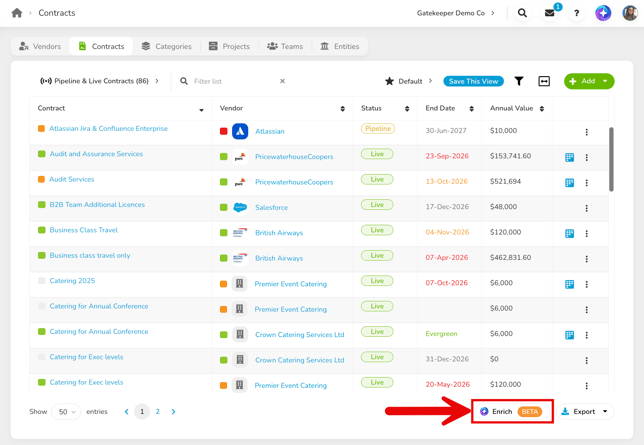The height and width of the screenshot is (445, 644).
Task: Click the Enrich BETA button
Action: tap(512, 411)
